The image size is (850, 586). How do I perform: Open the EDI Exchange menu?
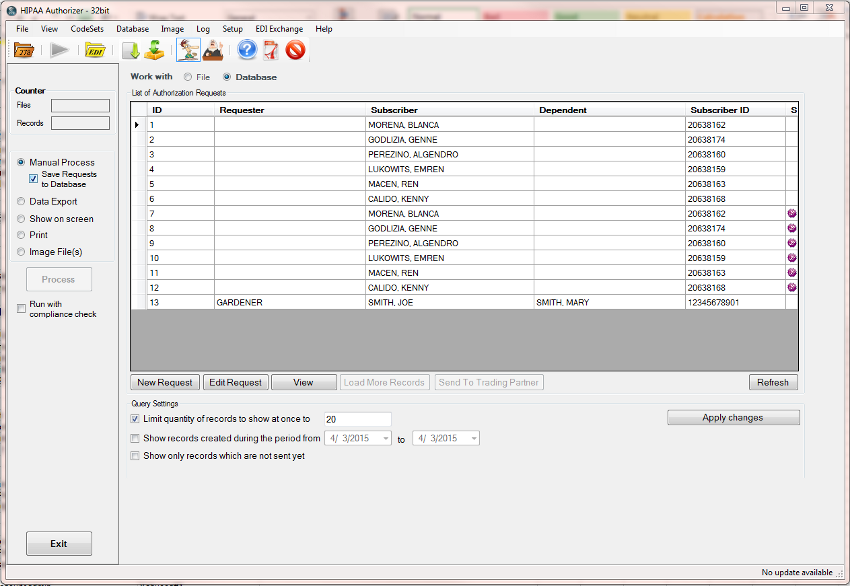click(x=279, y=29)
